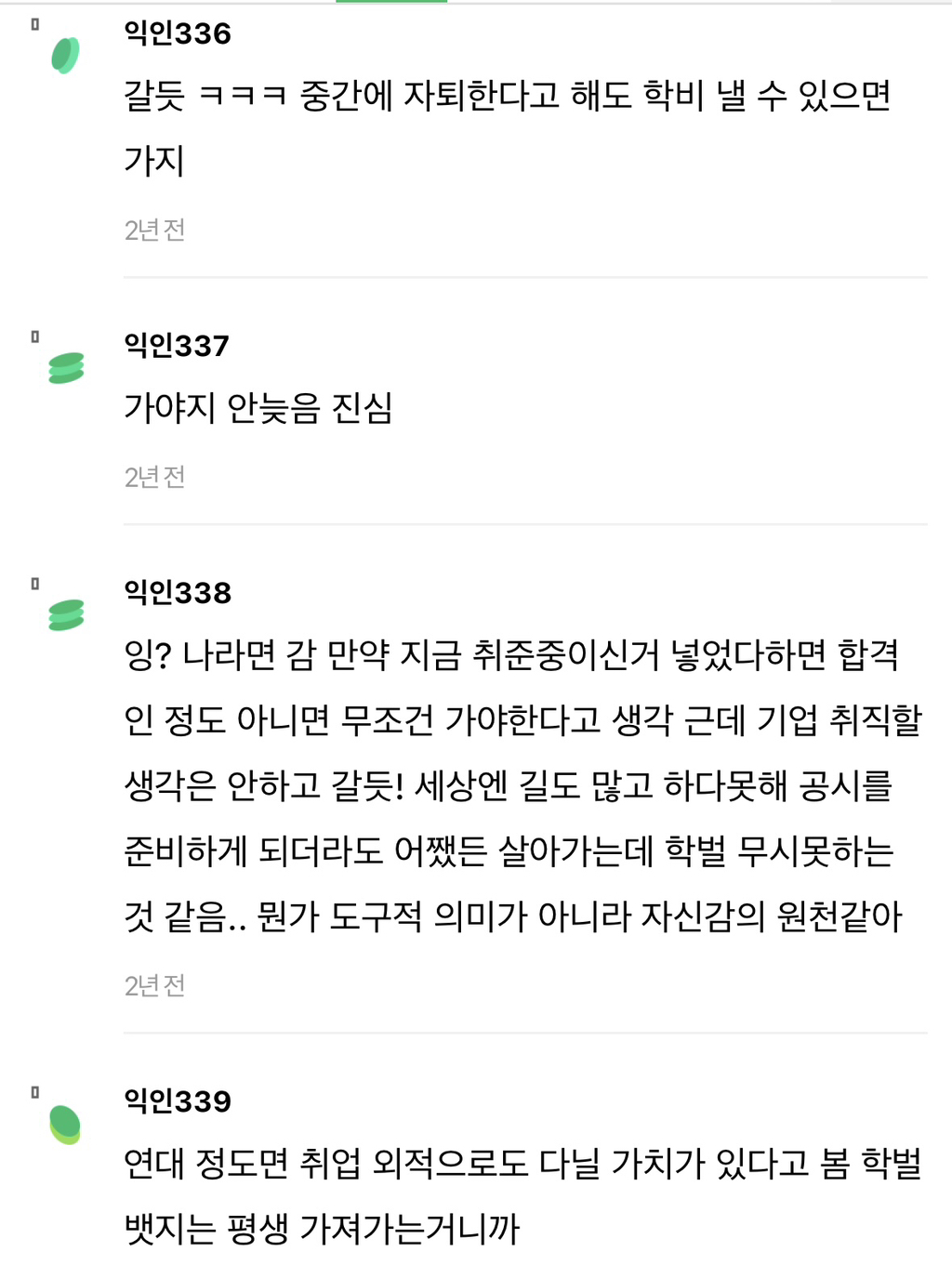Select the comment "가야지 안늦음 진심"
Screen dimensions: 952x1278
(x=258, y=408)
